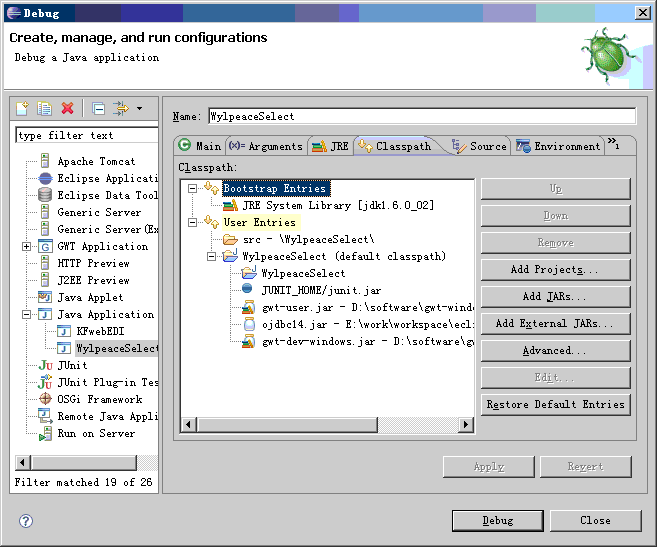The width and height of the screenshot is (657, 547).
Task: Show hidden tabs via overflow chevron
Action: (613, 143)
